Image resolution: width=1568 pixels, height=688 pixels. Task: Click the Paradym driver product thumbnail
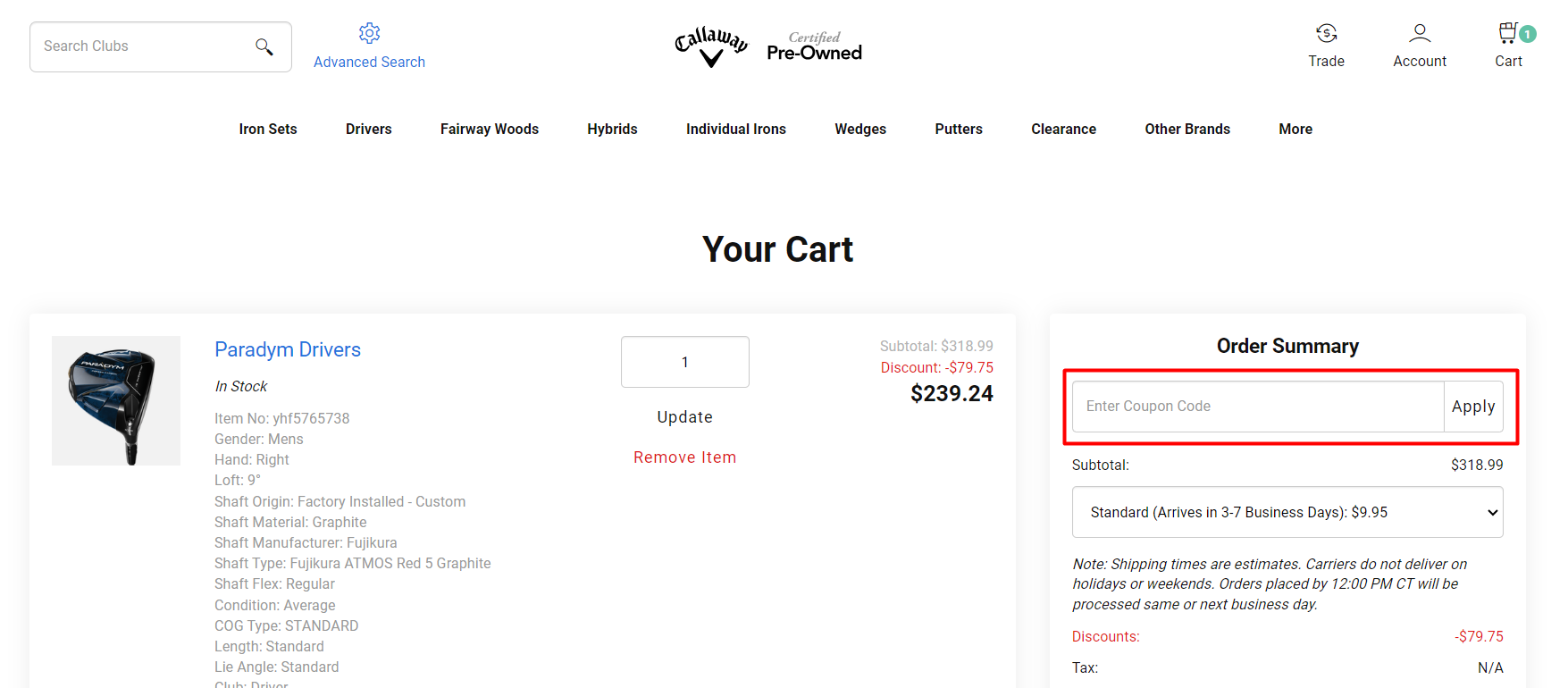(116, 400)
